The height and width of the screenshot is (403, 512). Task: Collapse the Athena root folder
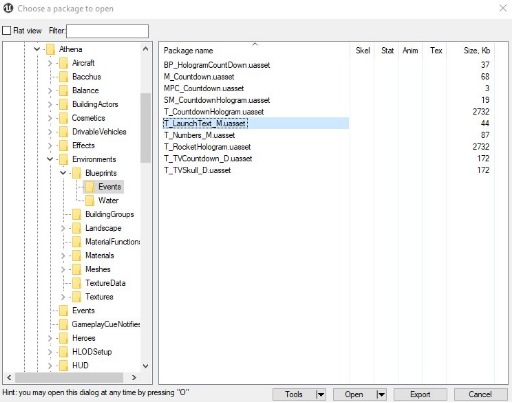37,49
